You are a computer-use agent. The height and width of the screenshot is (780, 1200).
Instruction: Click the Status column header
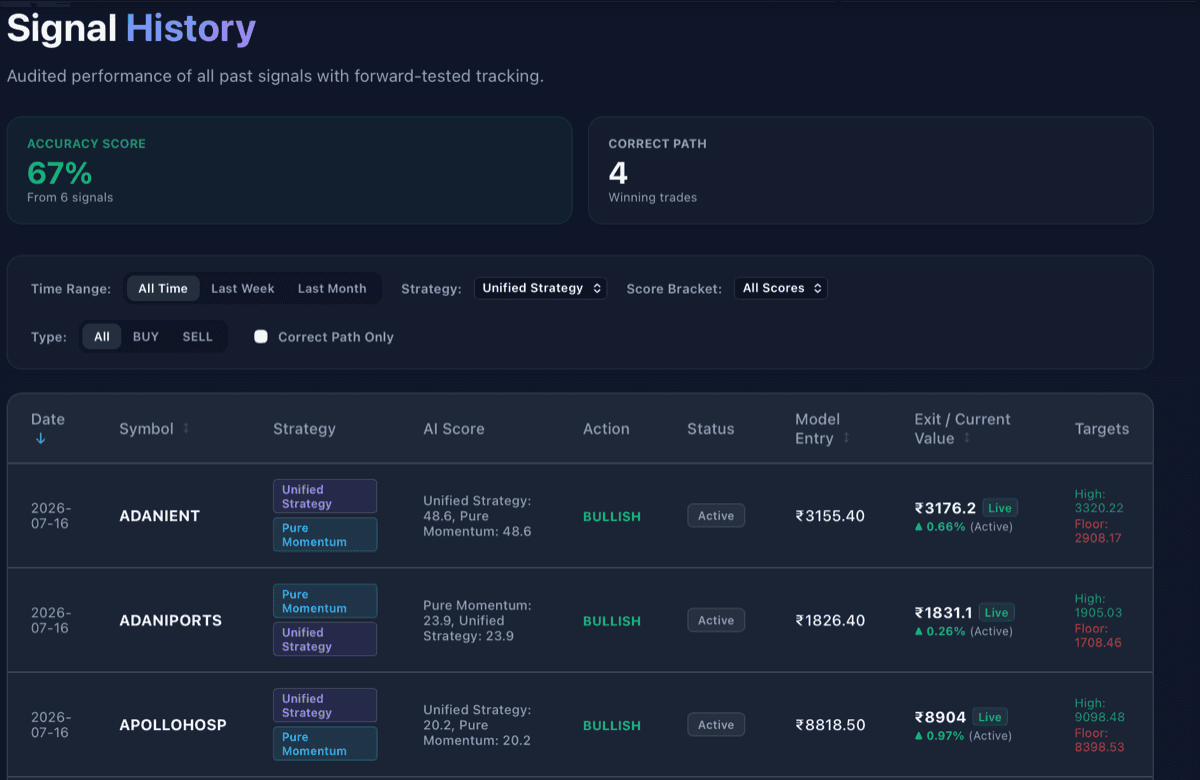(710, 429)
